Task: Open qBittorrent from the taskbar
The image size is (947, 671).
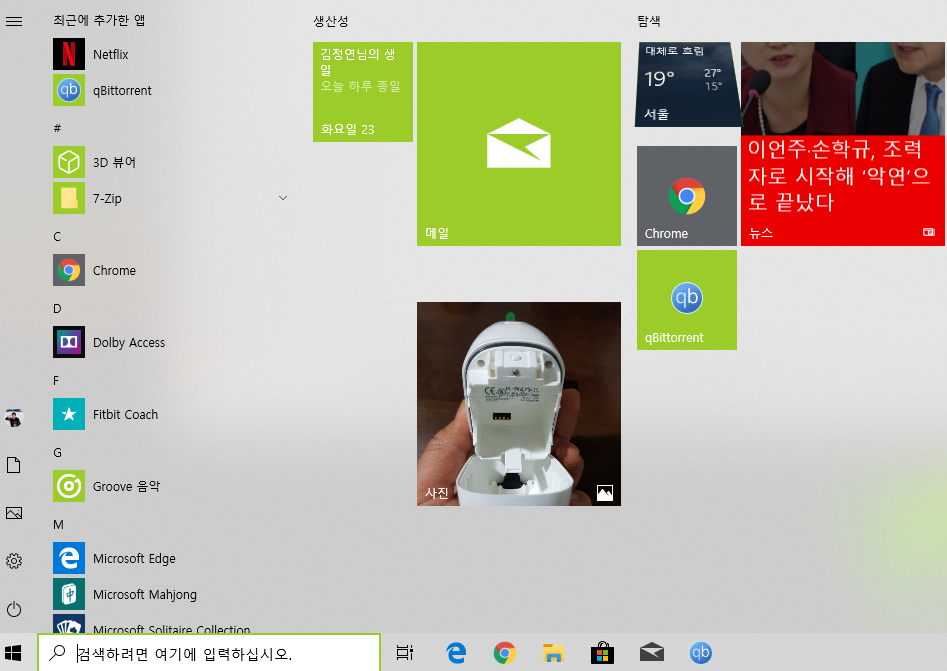Action: coord(701,653)
